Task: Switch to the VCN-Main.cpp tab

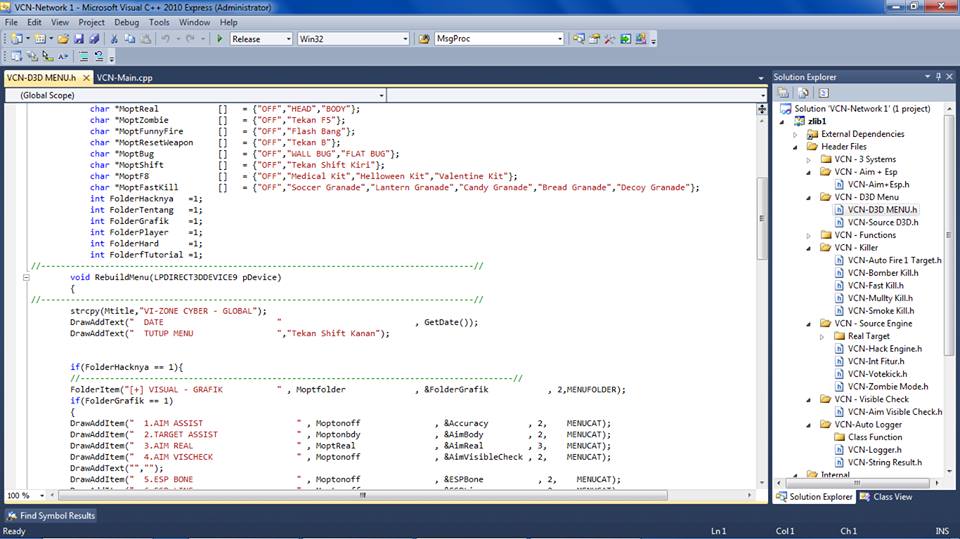Action: tap(124, 78)
